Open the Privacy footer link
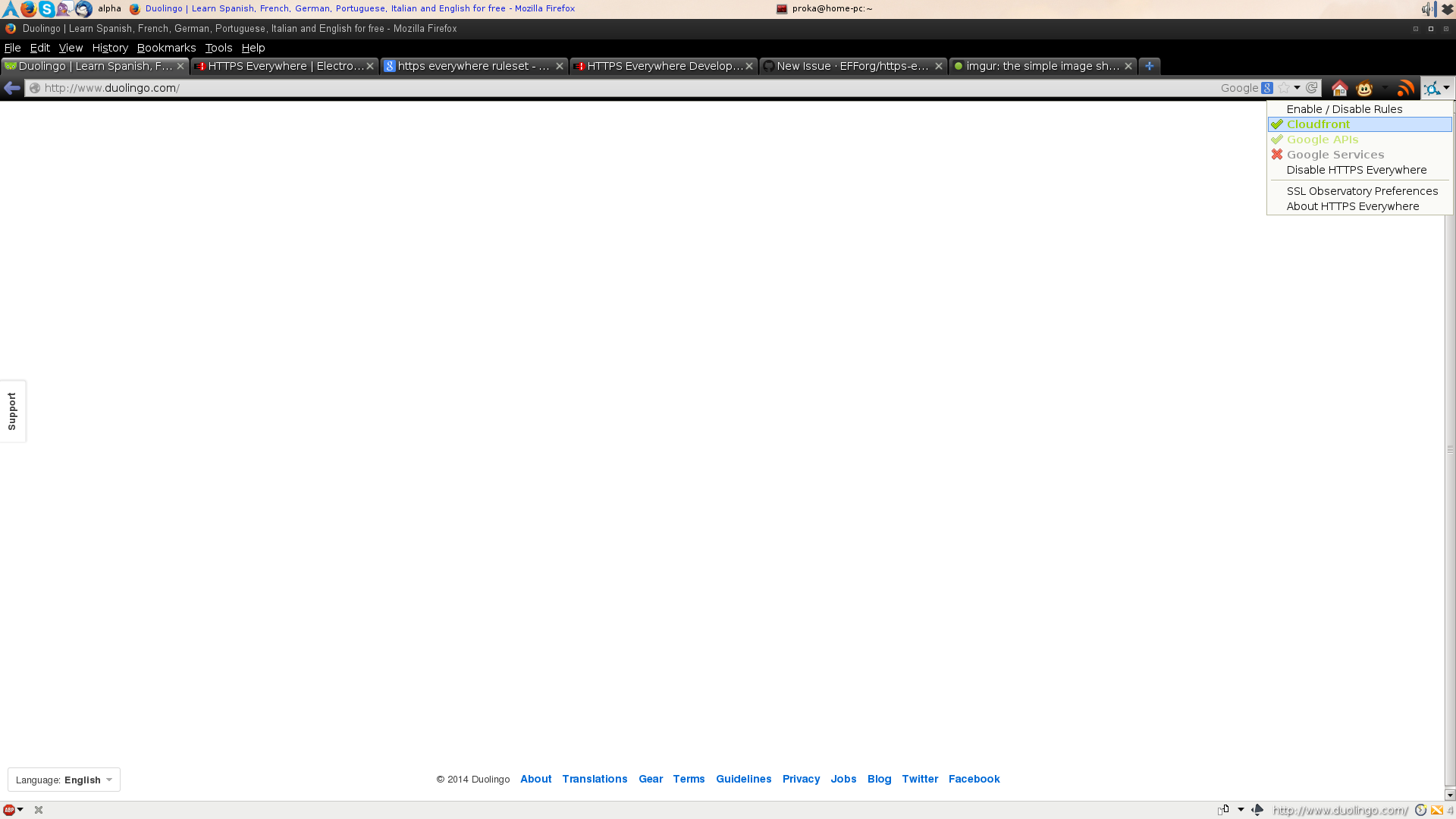Image resolution: width=1456 pixels, height=819 pixels. (801, 779)
